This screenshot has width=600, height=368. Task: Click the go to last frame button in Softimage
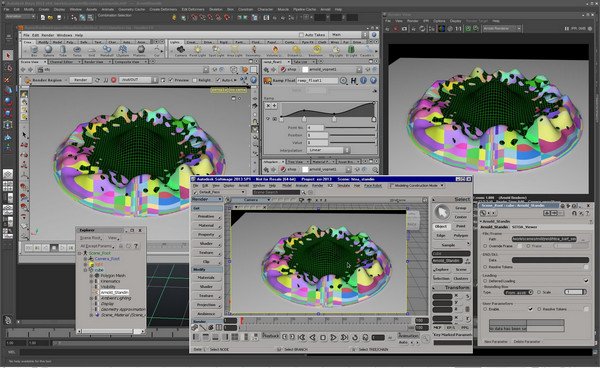(344, 337)
